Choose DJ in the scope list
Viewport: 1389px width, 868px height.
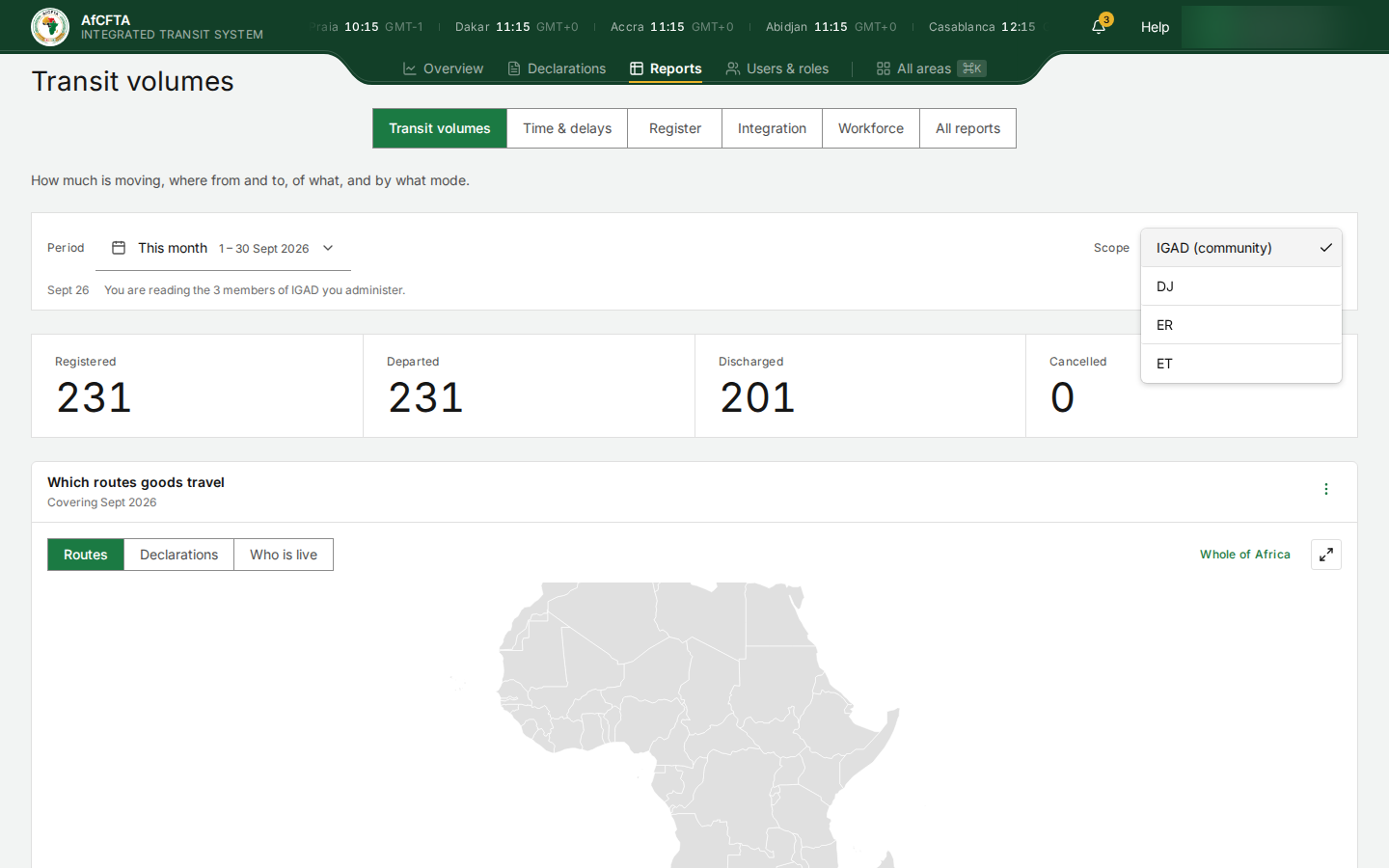coord(1241,286)
